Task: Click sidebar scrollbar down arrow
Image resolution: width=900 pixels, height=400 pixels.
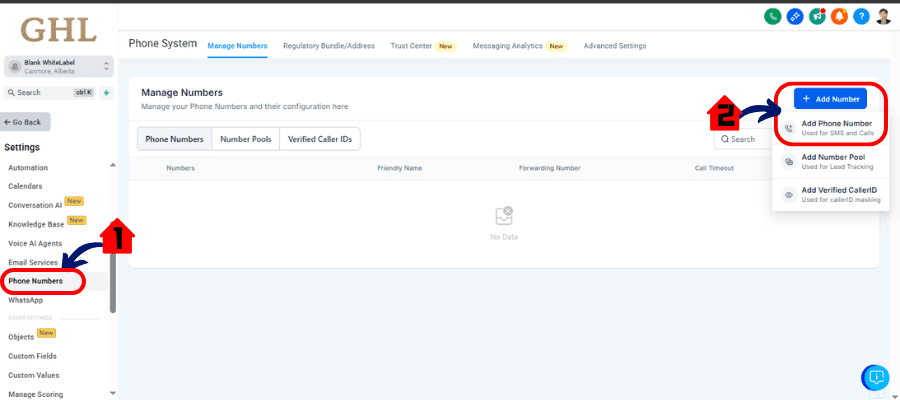Action: [x=112, y=394]
